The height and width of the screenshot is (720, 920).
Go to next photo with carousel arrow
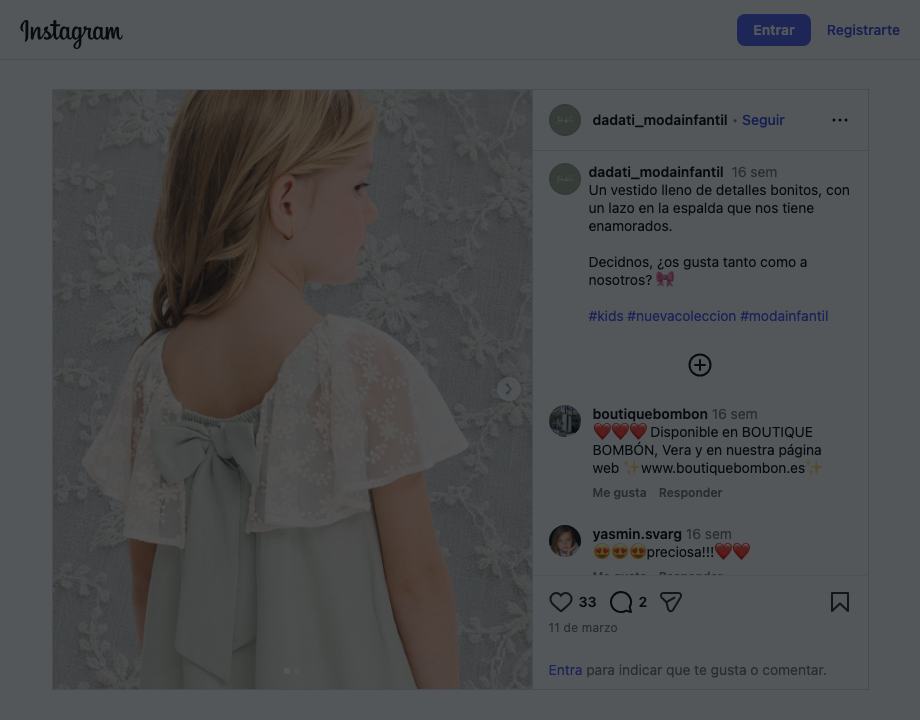coord(508,389)
